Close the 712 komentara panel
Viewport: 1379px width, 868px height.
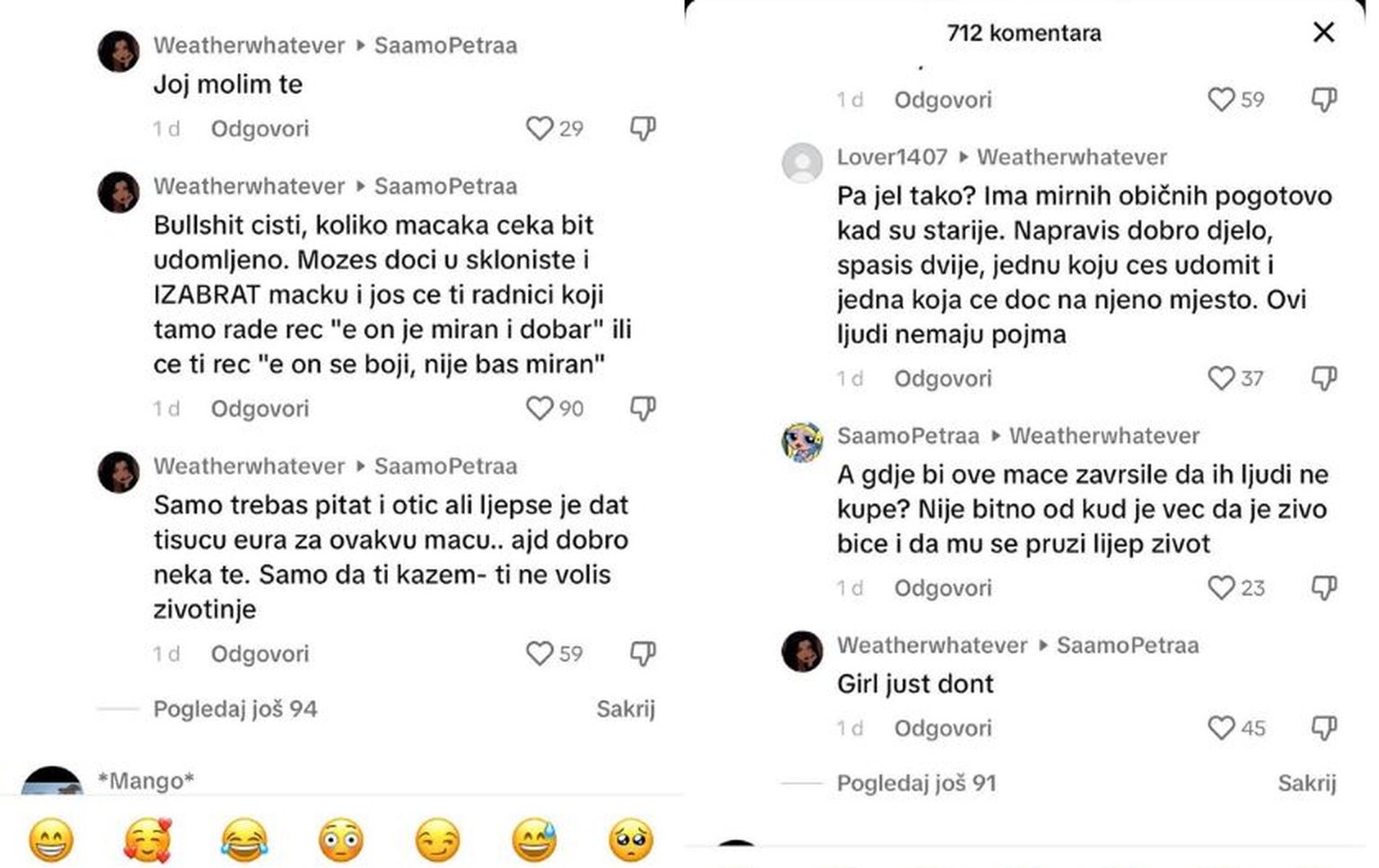pos(1323,32)
